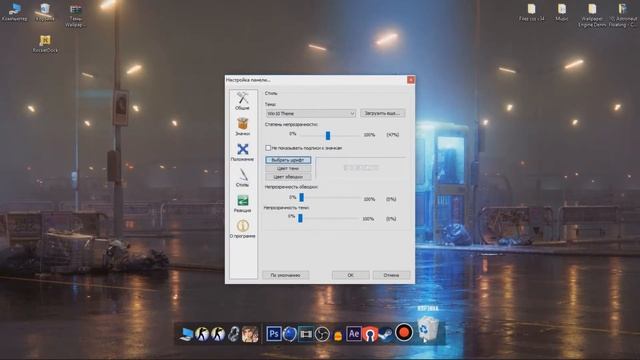This screenshot has width=640, height=360.
Task: Open the anime portrait dock icon
Action: 250,334
